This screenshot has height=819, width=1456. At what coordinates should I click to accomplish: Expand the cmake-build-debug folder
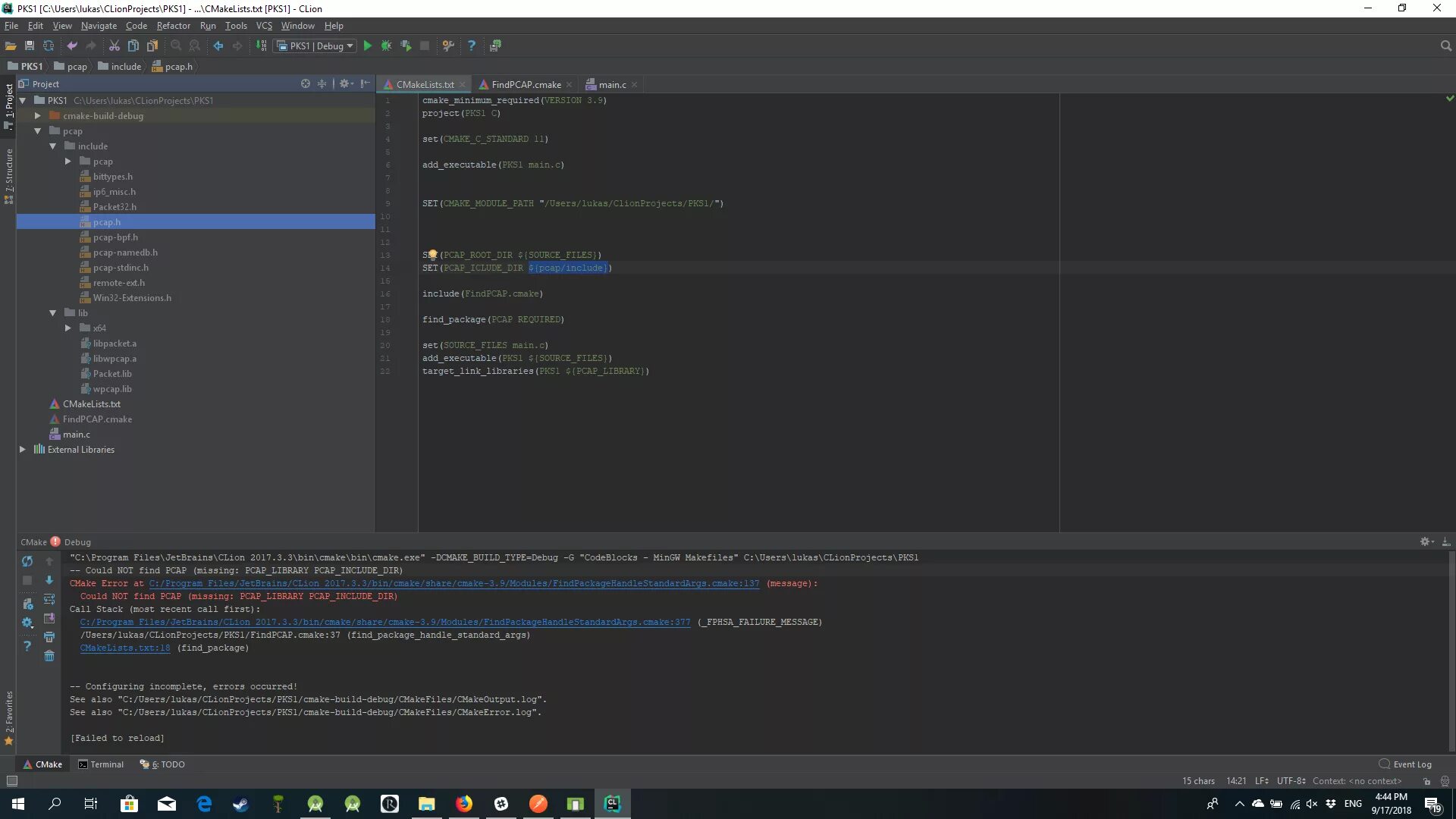pyautogui.click(x=37, y=116)
